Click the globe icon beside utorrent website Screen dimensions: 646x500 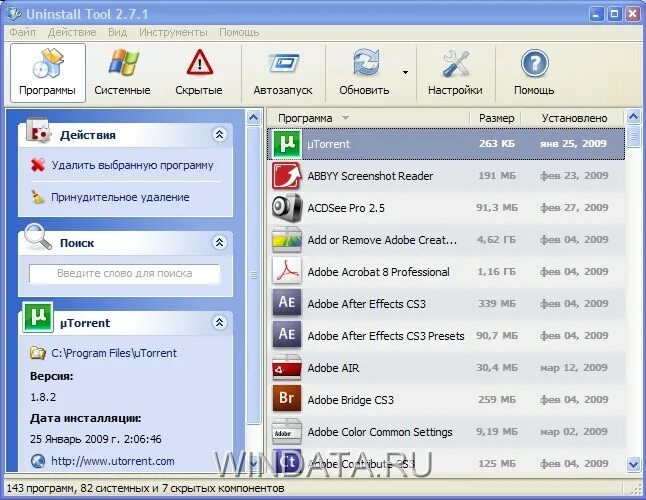point(38,461)
